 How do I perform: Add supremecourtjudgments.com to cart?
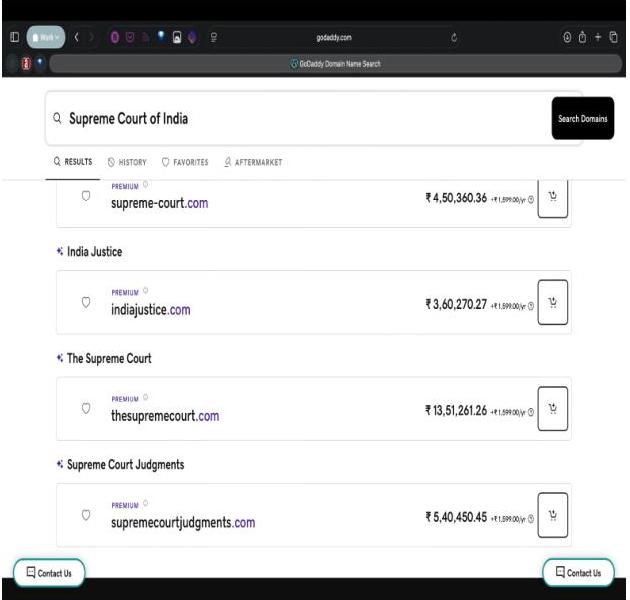[553, 515]
